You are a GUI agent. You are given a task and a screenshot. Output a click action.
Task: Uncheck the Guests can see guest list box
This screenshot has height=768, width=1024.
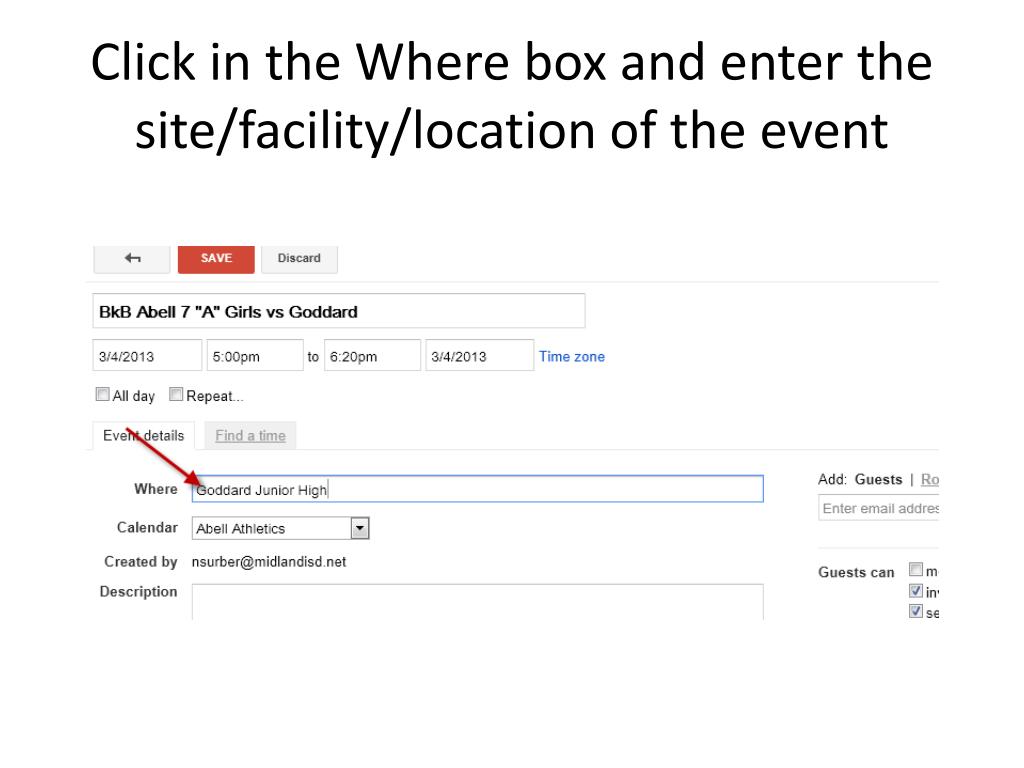[916, 611]
